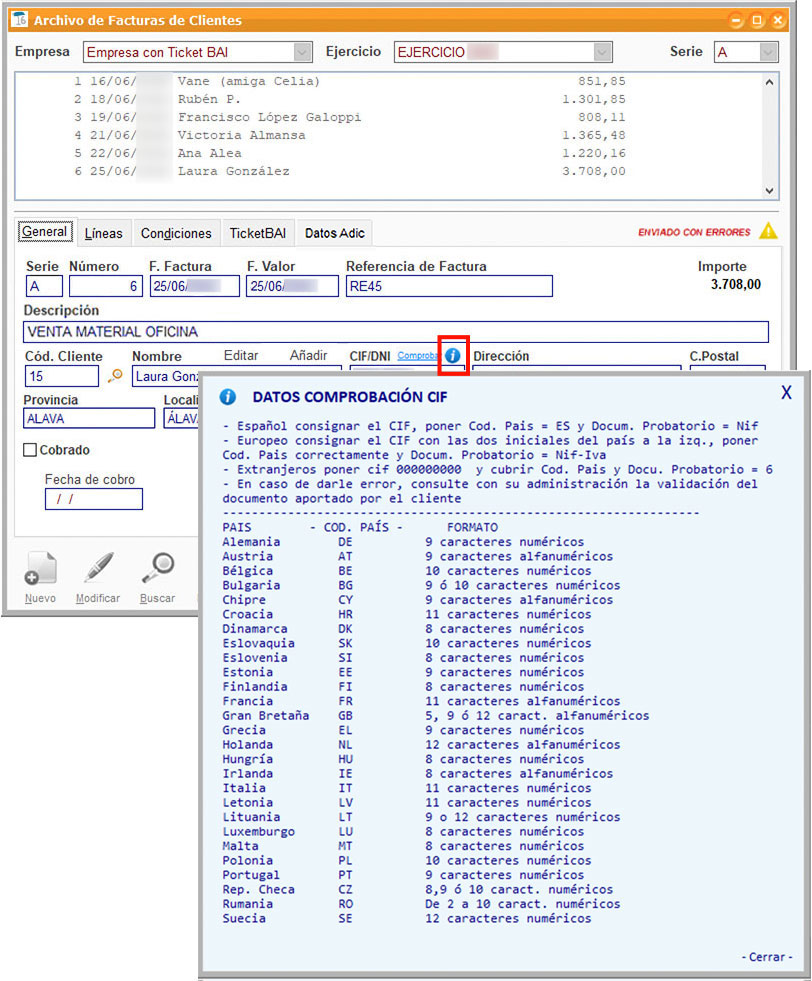812x981 pixels.
Task: Click Añadir above the Nombre field
Action: coord(308,355)
